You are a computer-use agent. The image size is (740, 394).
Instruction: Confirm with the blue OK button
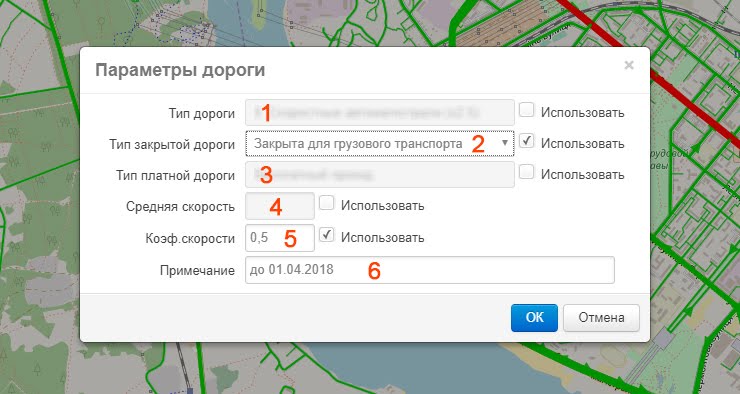534,318
